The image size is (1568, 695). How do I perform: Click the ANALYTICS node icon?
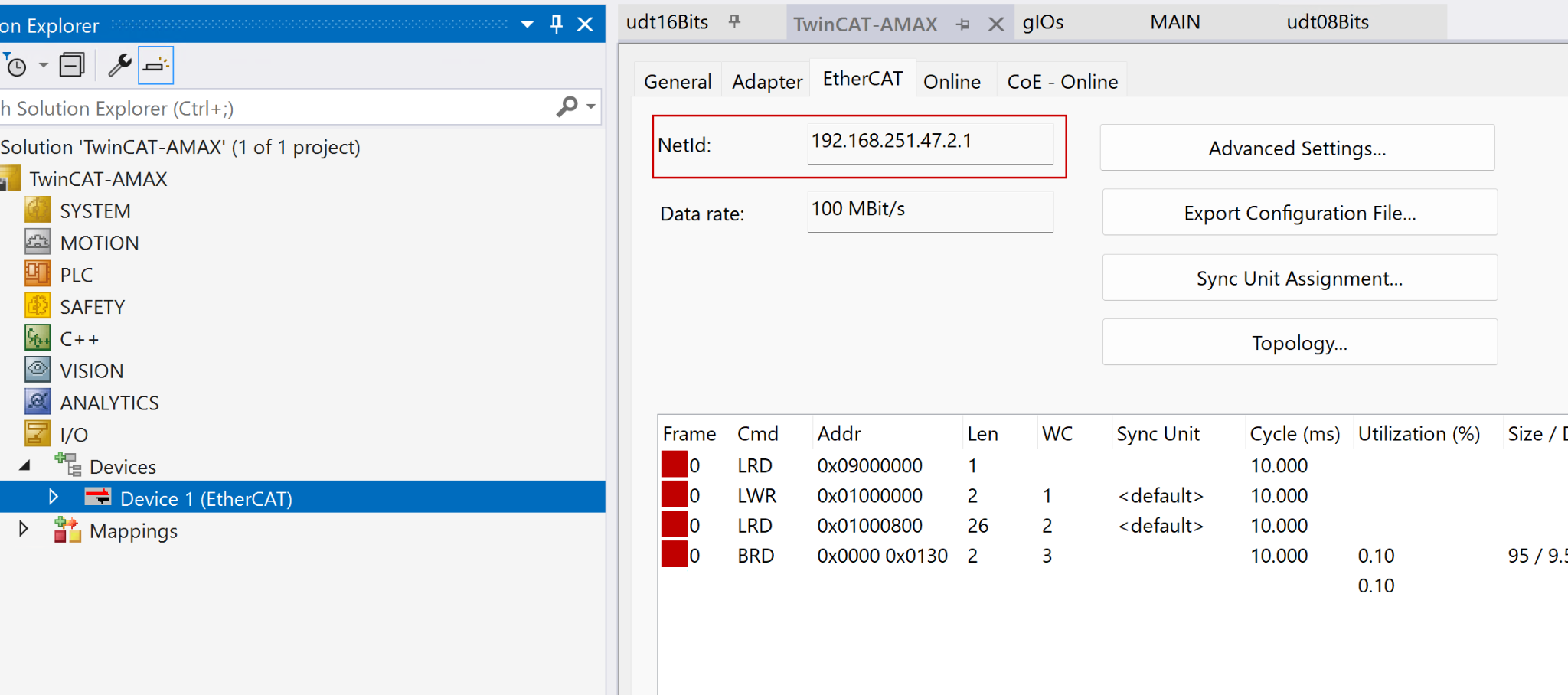tap(38, 403)
